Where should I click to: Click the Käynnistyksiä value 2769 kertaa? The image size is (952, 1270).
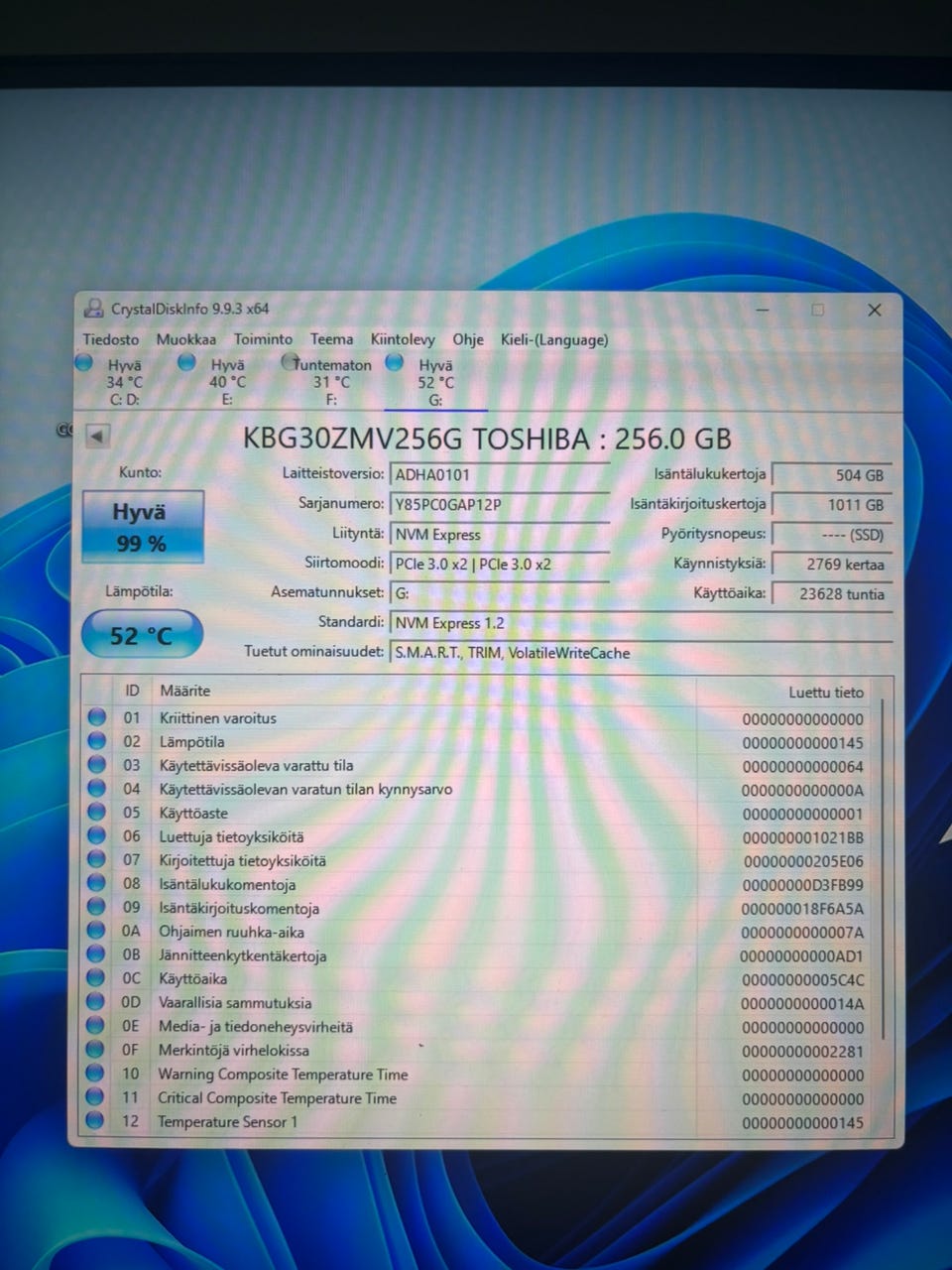832,565
